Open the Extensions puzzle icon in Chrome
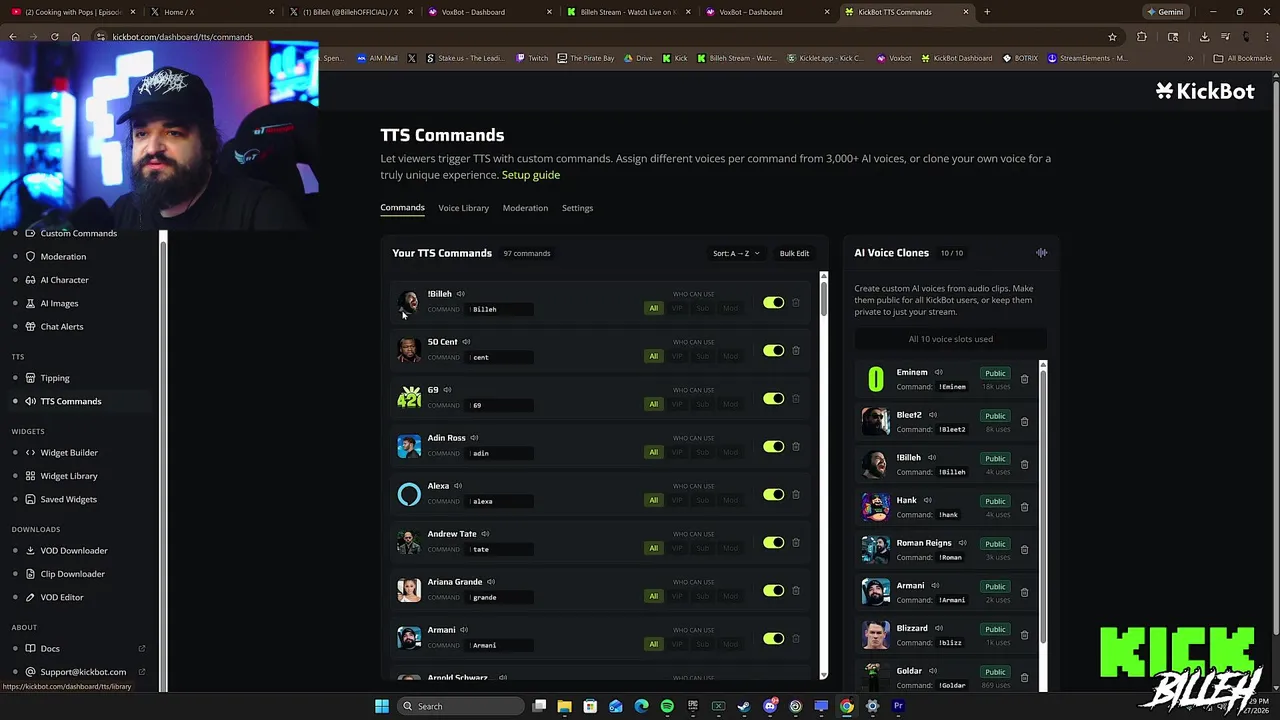1280x720 pixels. [1142, 37]
